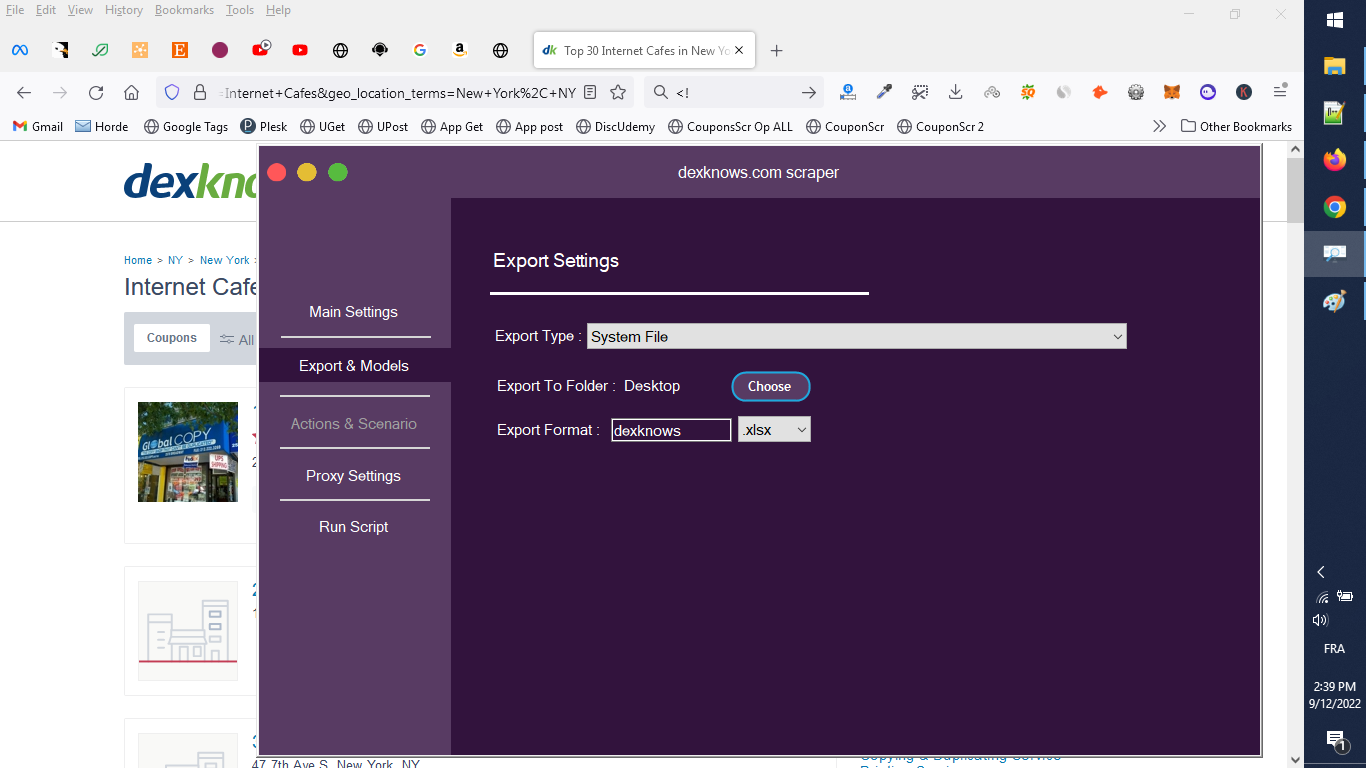Click the browser search box
Screen dimensions: 1366x768
[734, 93]
